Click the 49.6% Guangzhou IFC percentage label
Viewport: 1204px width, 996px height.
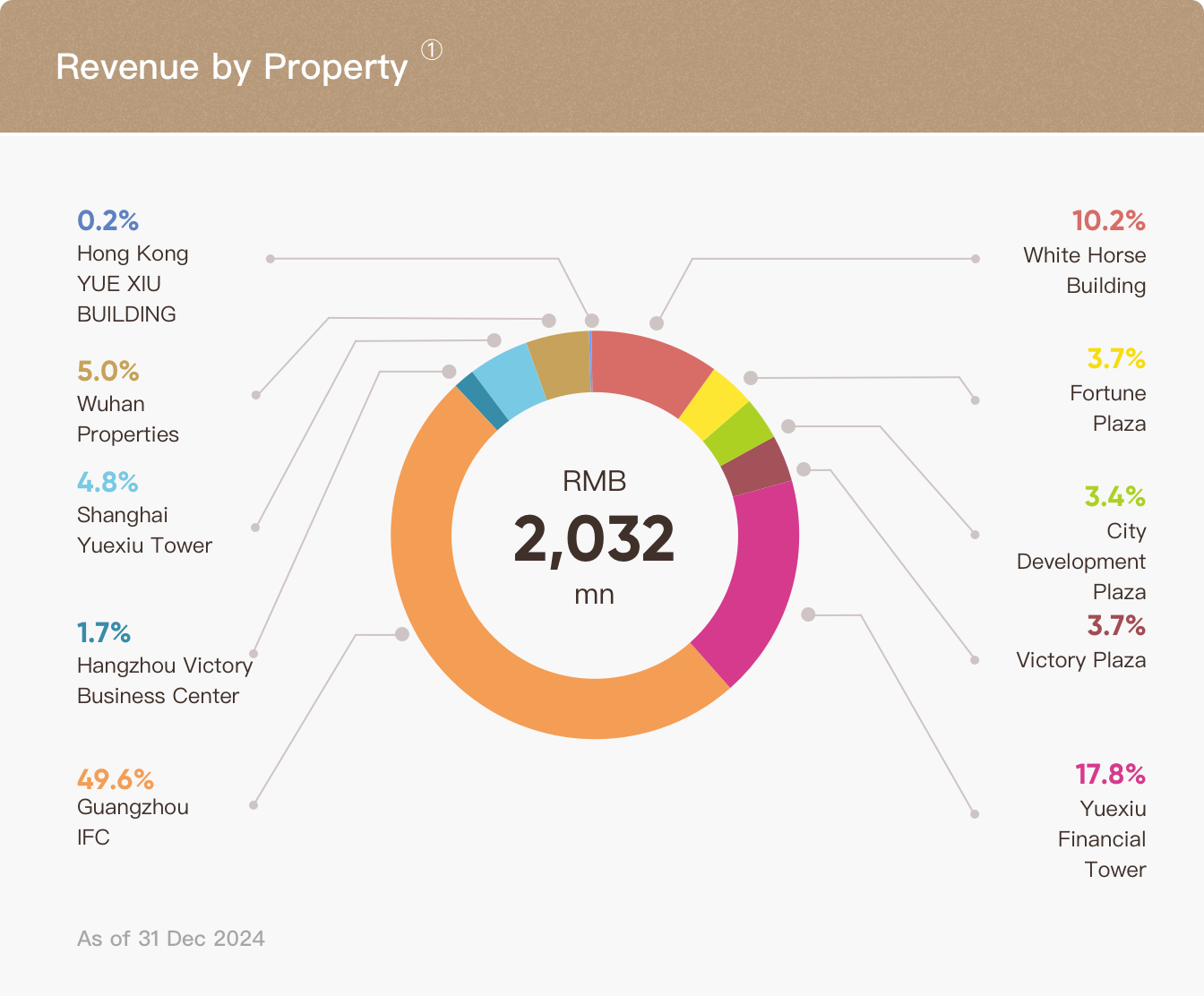[x=116, y=779]
